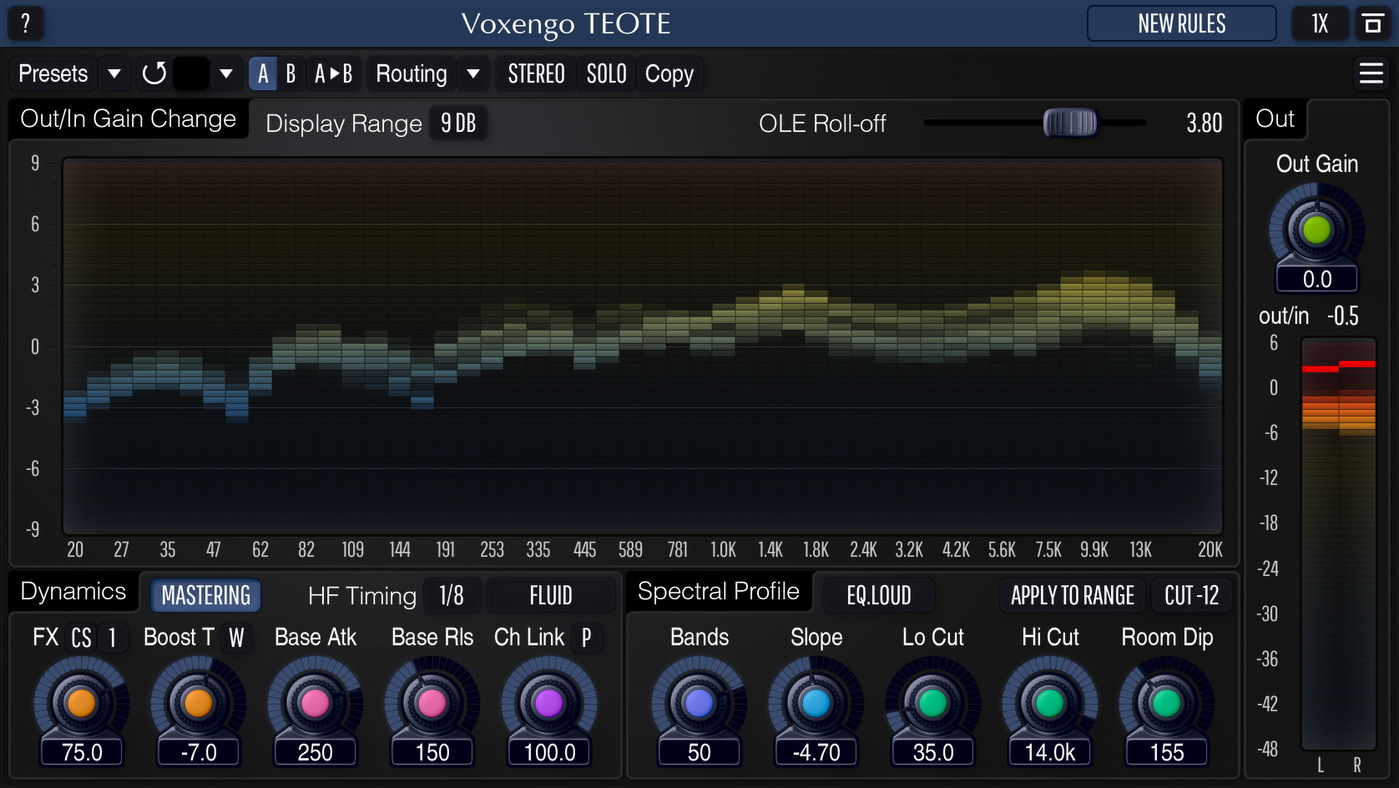Click the Ch Link 100.0 value field

pos(549,752)
